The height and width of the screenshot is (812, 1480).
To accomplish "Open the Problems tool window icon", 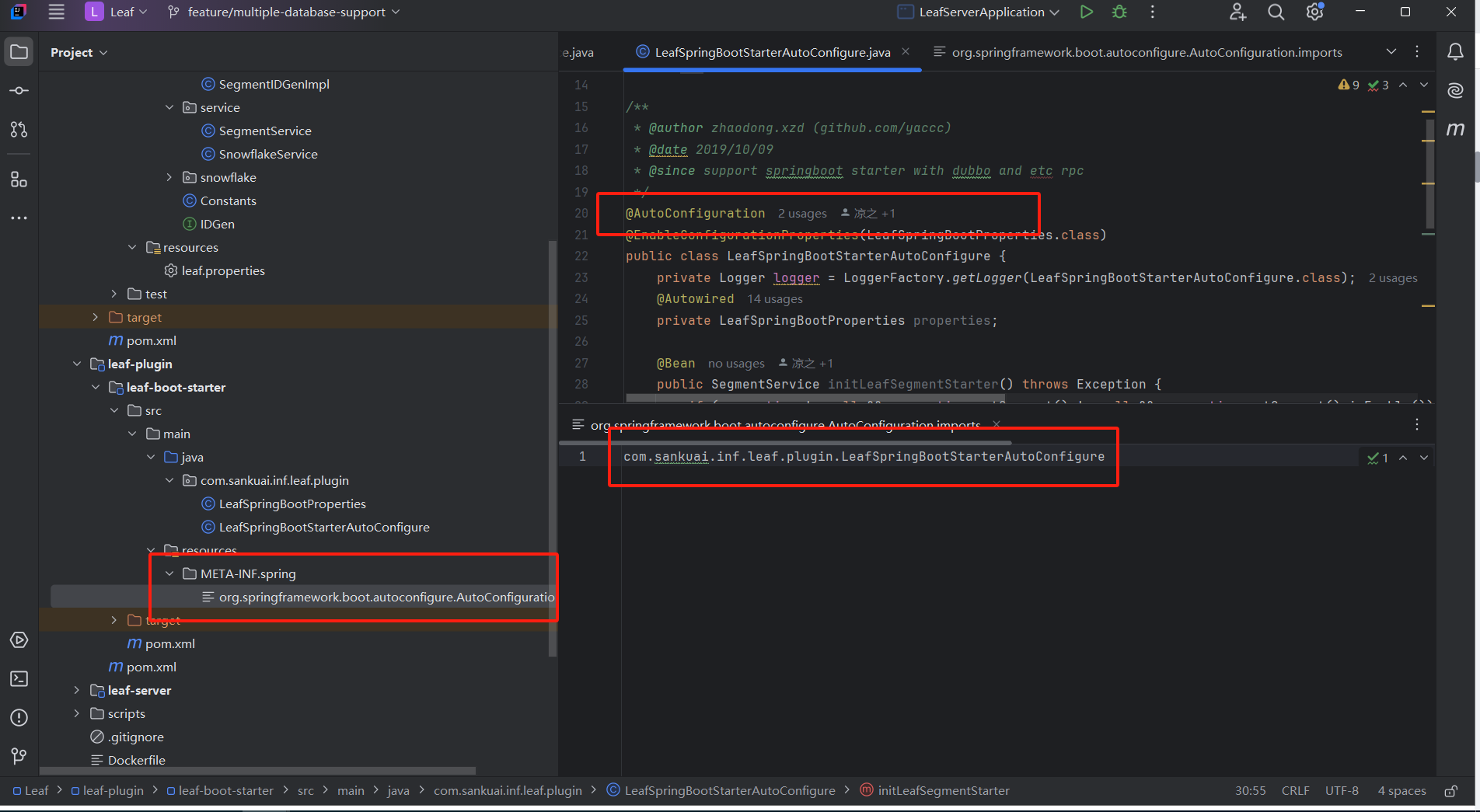I will point(19,717).
